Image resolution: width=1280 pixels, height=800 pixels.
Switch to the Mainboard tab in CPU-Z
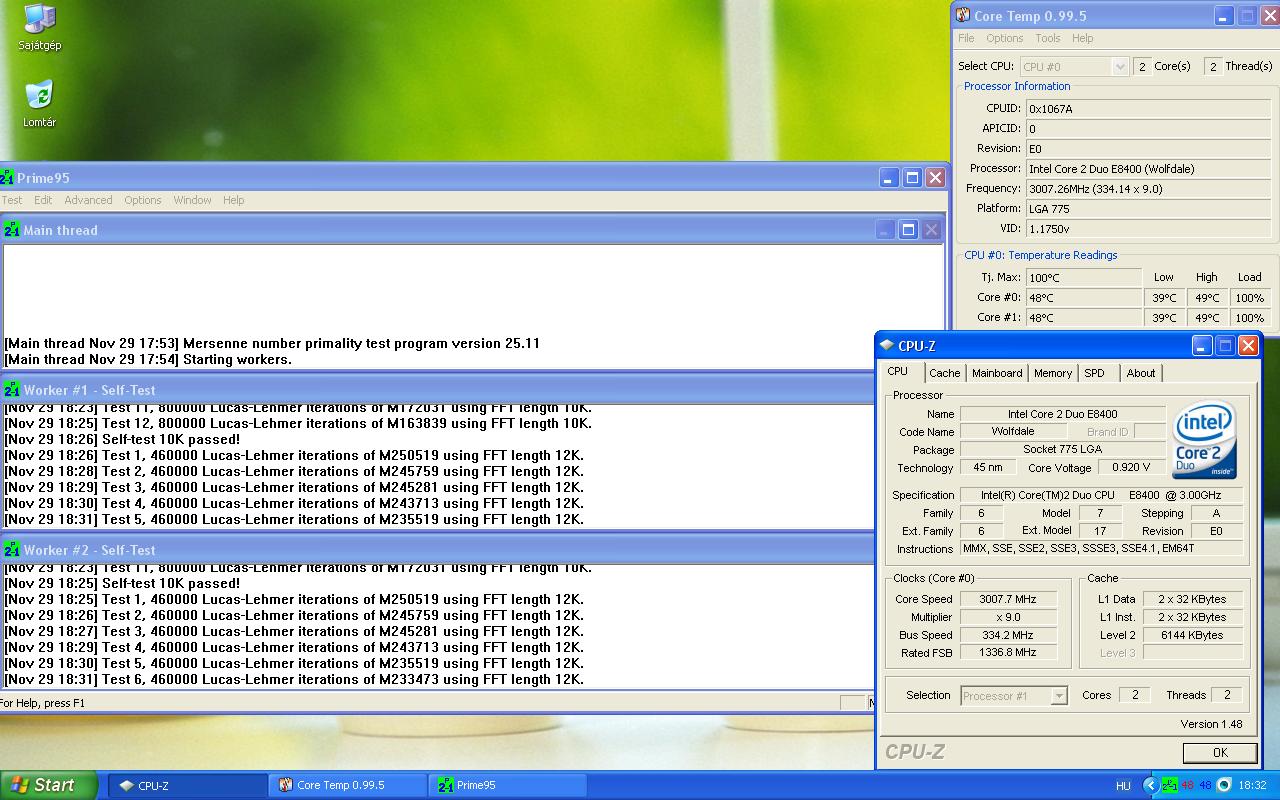pyautogui.click(x=997, y=373)
